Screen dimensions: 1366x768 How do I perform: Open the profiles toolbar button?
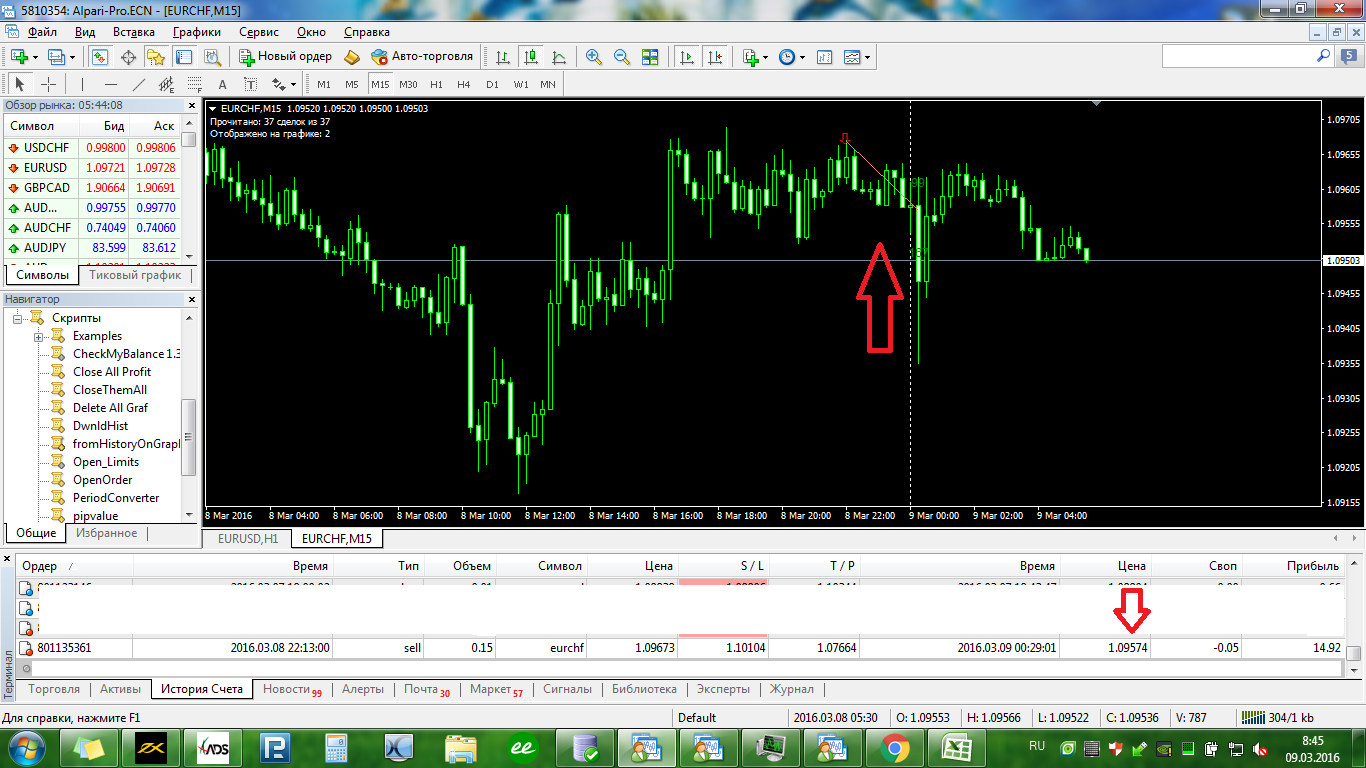point(60,57)
